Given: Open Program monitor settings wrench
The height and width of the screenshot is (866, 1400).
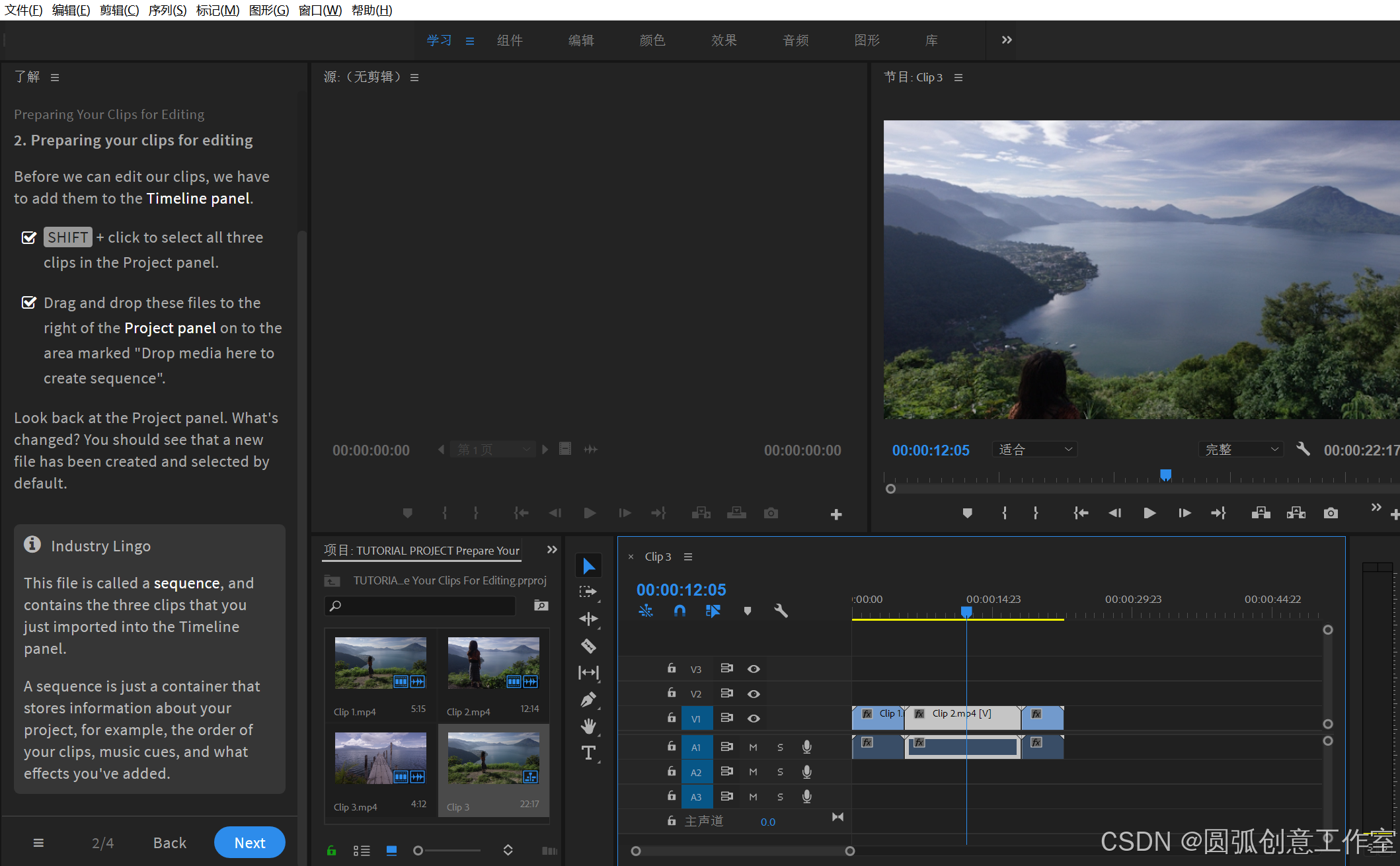Looking at the screenshot, I should (1303, 450).
